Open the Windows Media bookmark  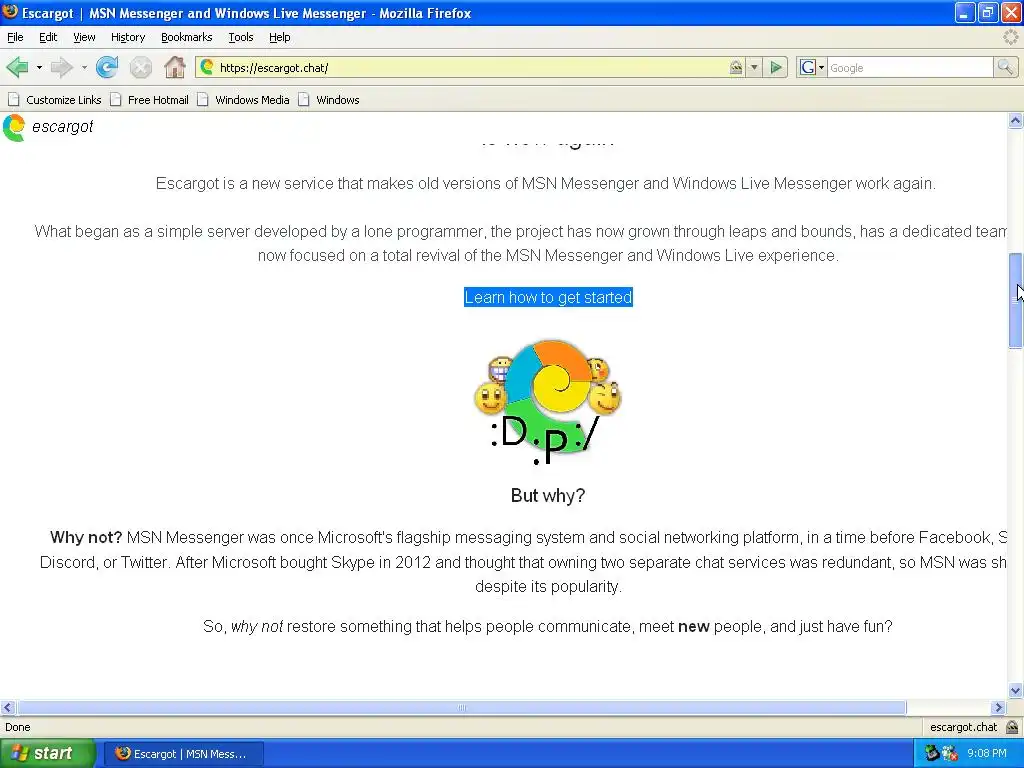[x=244, y=100]
